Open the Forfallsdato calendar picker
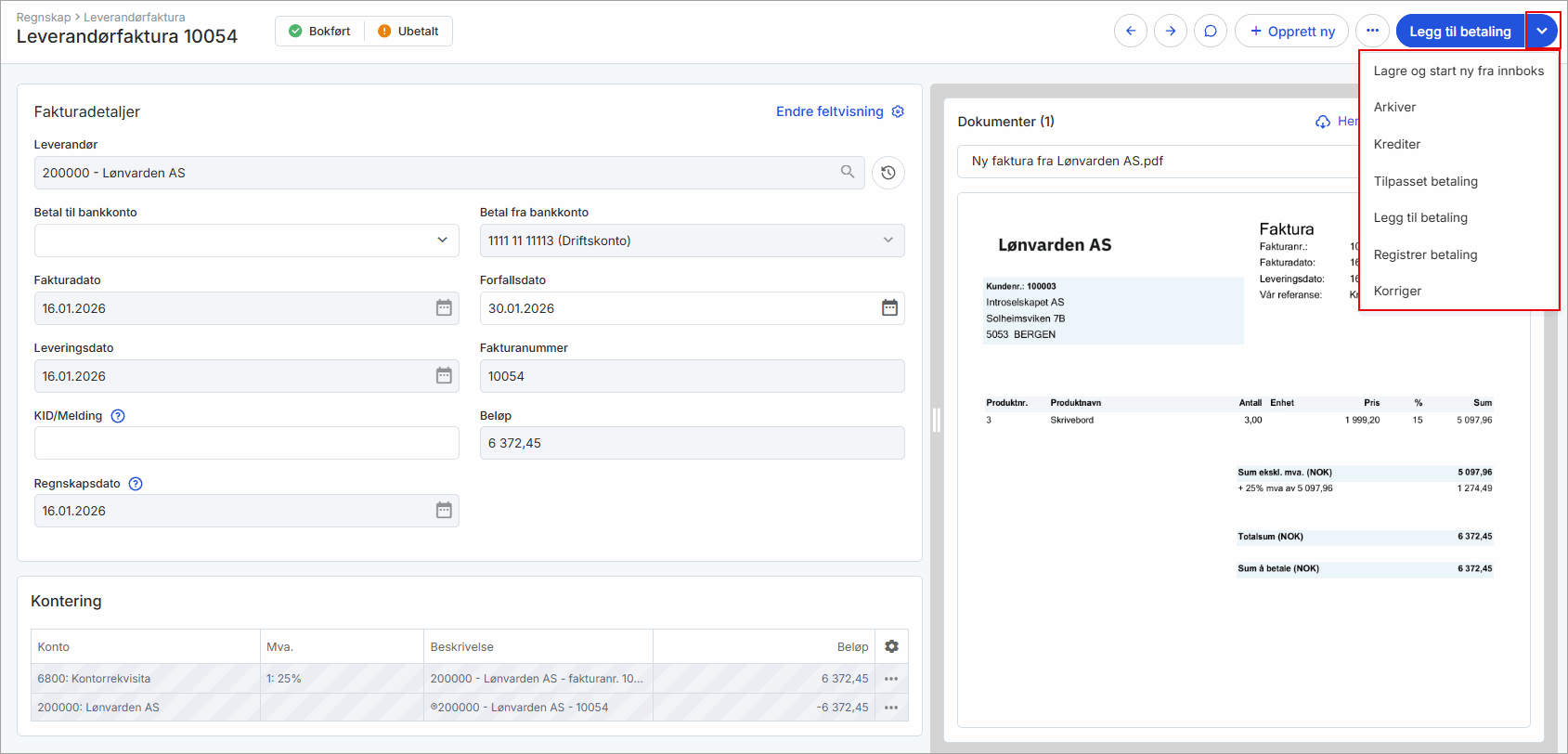Screen dimensions: 1568x754 coord(888,308)
